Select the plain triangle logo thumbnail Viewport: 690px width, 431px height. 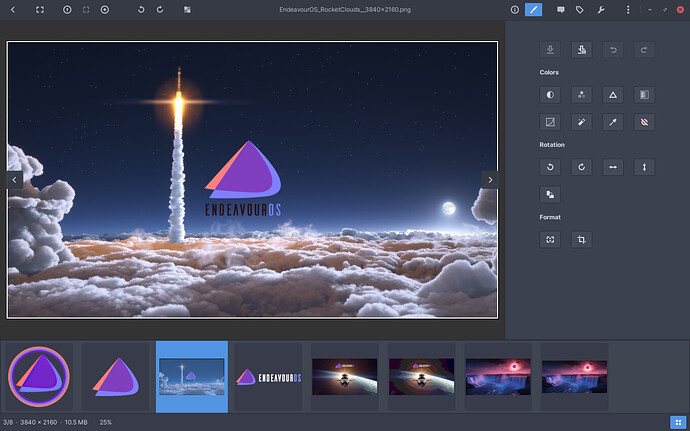115,377
